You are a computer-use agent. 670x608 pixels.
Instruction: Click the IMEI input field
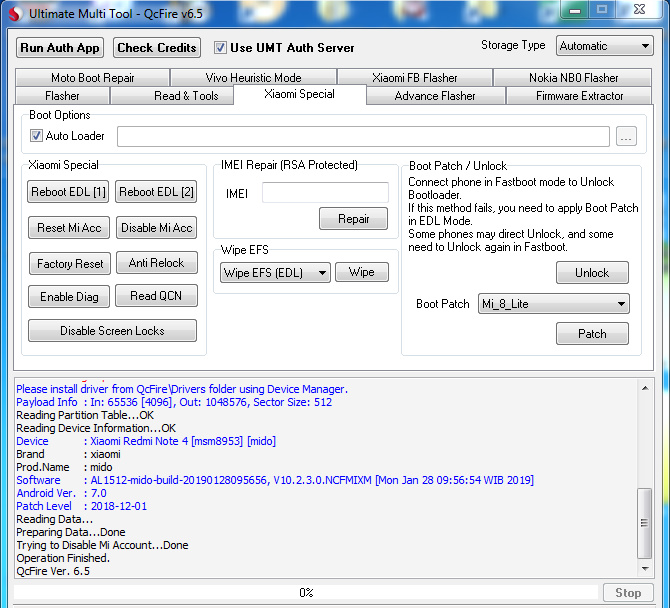[325, 192]
